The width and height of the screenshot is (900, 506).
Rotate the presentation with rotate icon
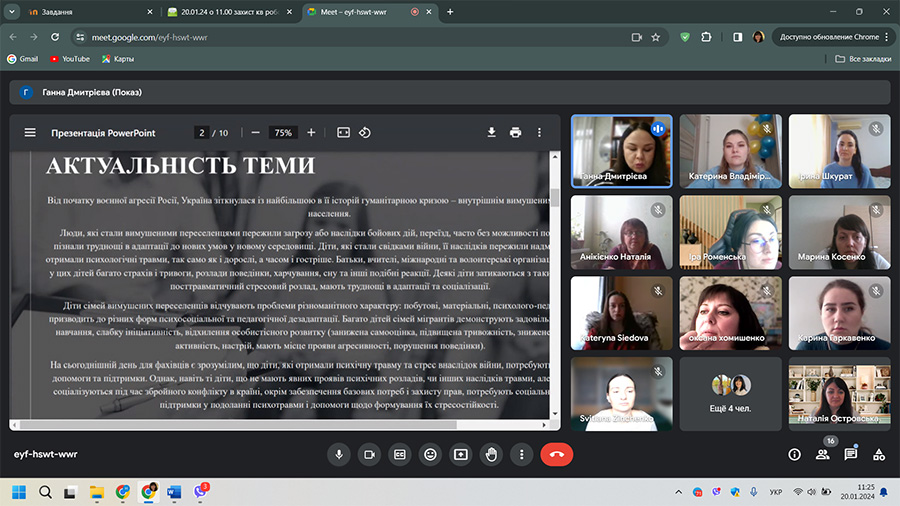[x=364, y=133]
